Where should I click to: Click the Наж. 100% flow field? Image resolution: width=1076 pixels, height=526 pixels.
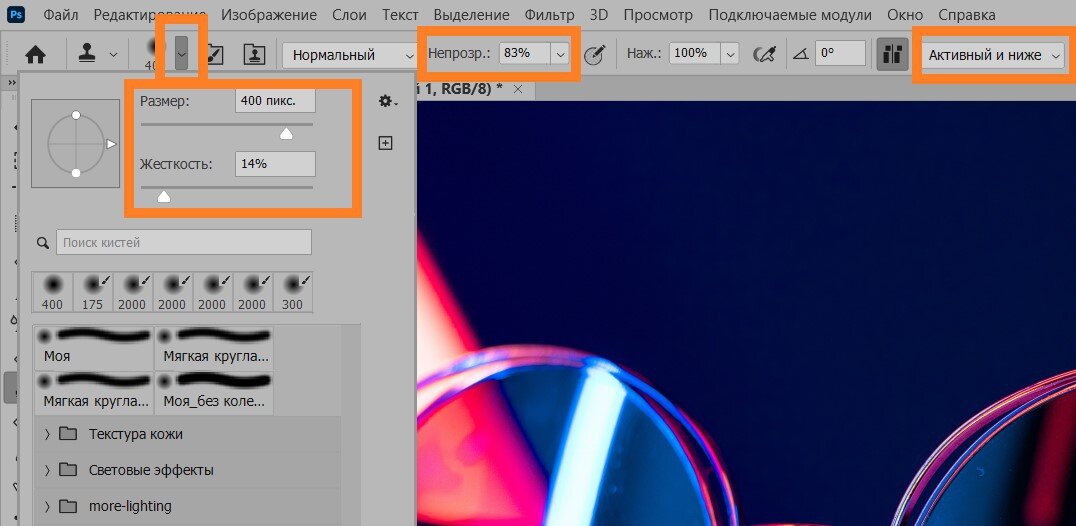coord(694,53)
